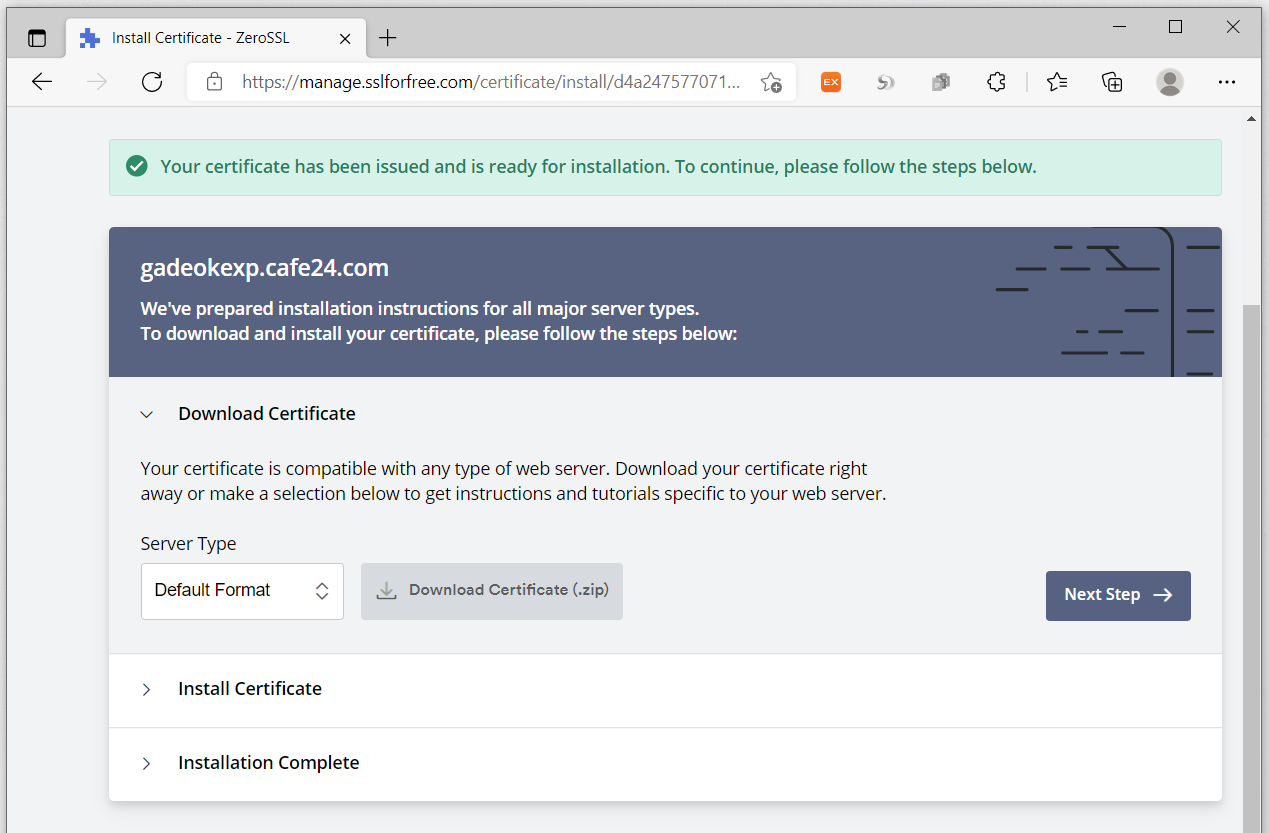This screenshot has height=833, width=1269.
Task: Open a new tab with the plus button
Action: [x=388, y=38]
